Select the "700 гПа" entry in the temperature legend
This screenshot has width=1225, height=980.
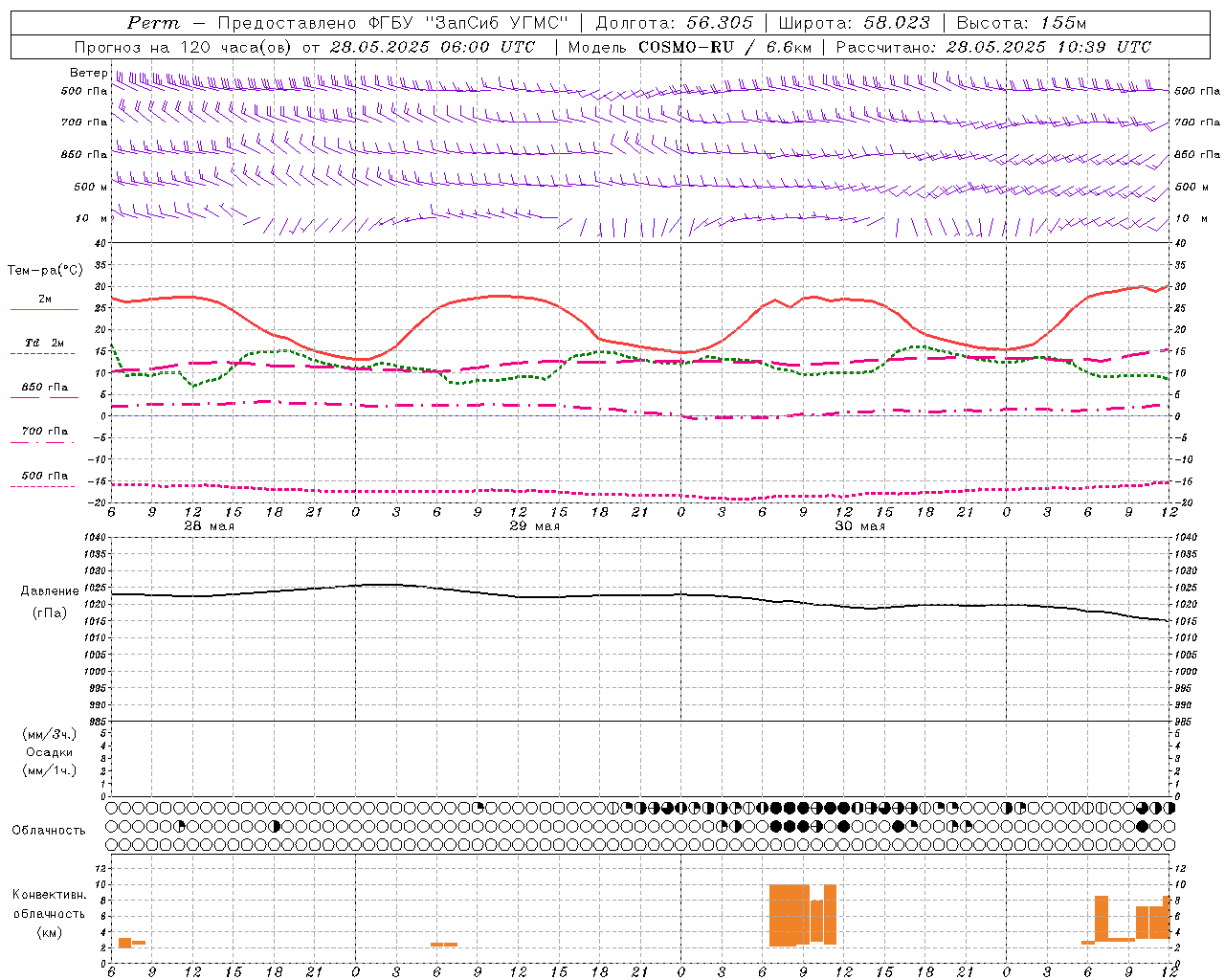coord(45,432)
